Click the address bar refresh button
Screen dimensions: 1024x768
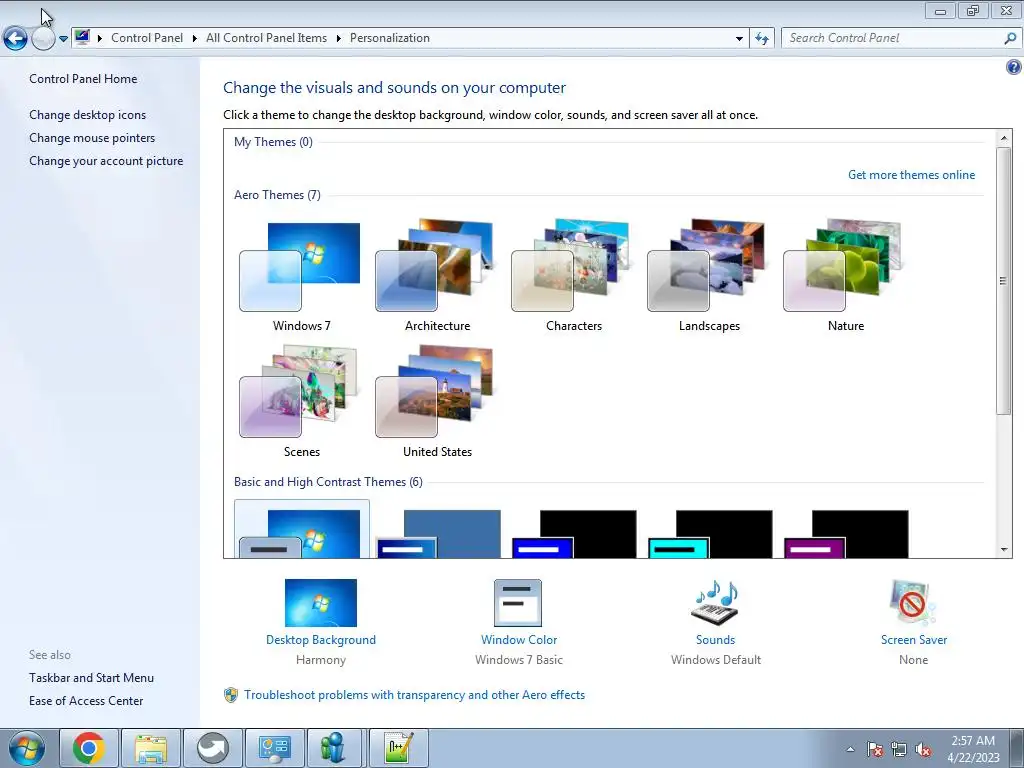pyautogui.click(x=761, y=39)
